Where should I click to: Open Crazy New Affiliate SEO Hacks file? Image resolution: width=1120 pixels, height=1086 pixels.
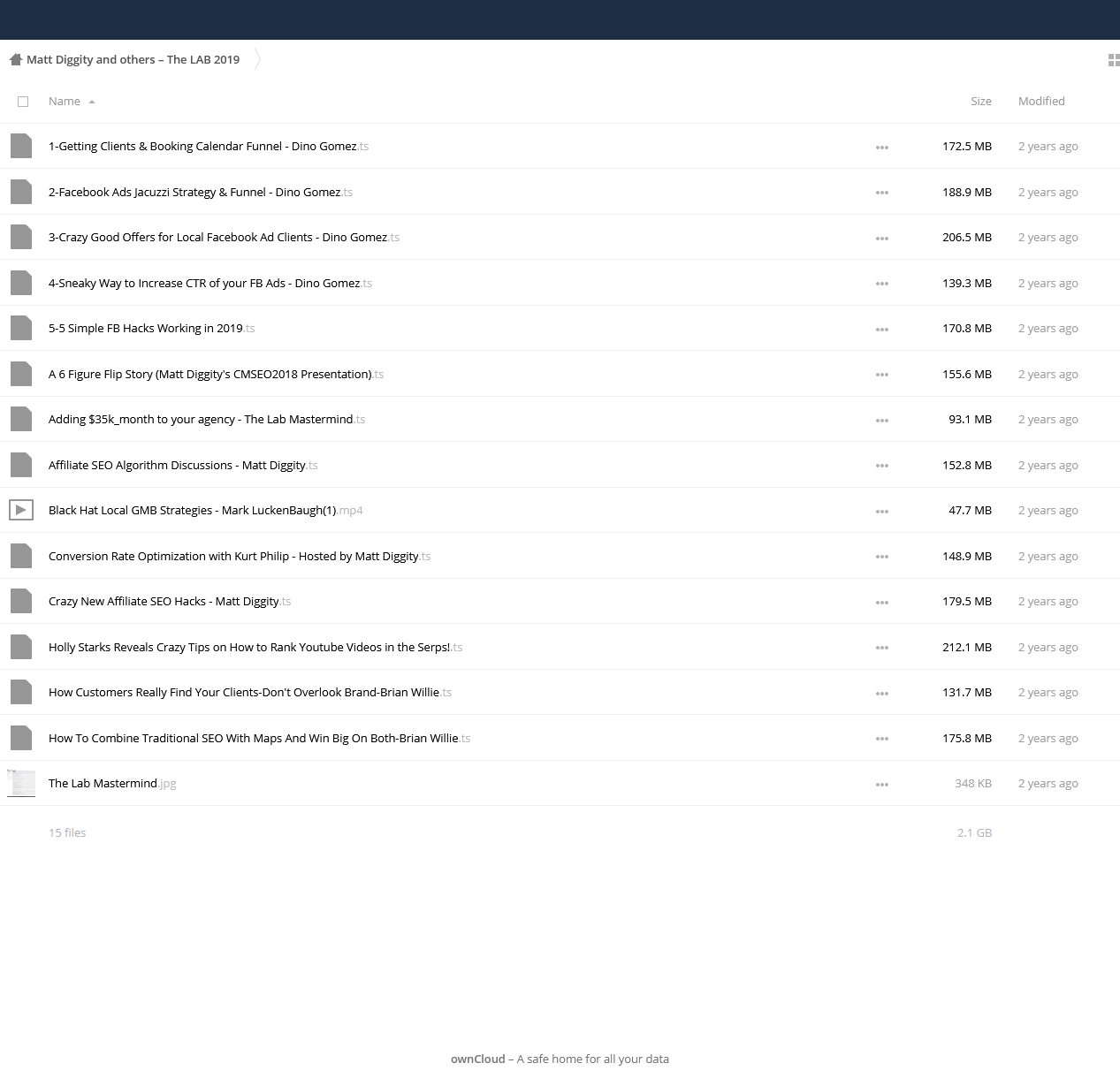170,602
